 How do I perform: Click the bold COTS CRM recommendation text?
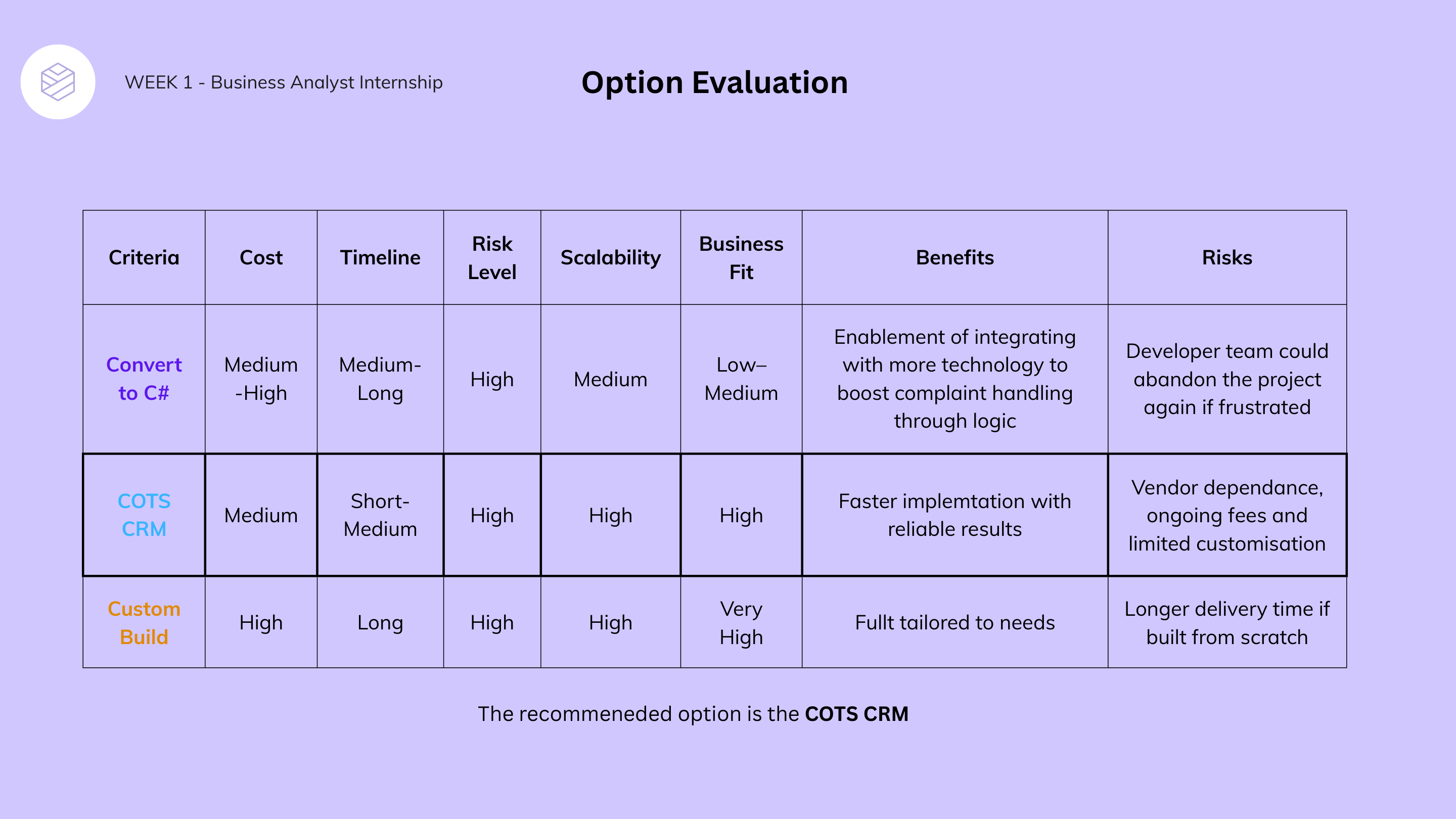pyautogui.click(x=856, y=714)
